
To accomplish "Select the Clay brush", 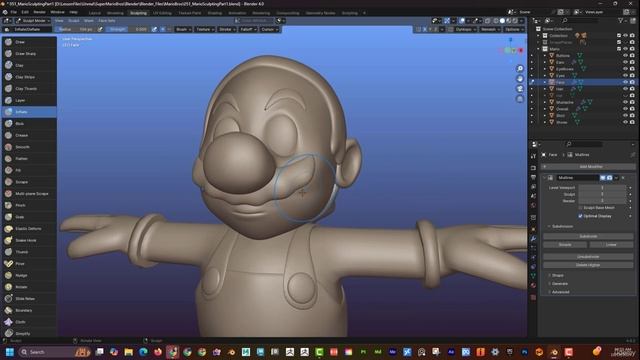I will pyautogui.click(x=29, y=65).
